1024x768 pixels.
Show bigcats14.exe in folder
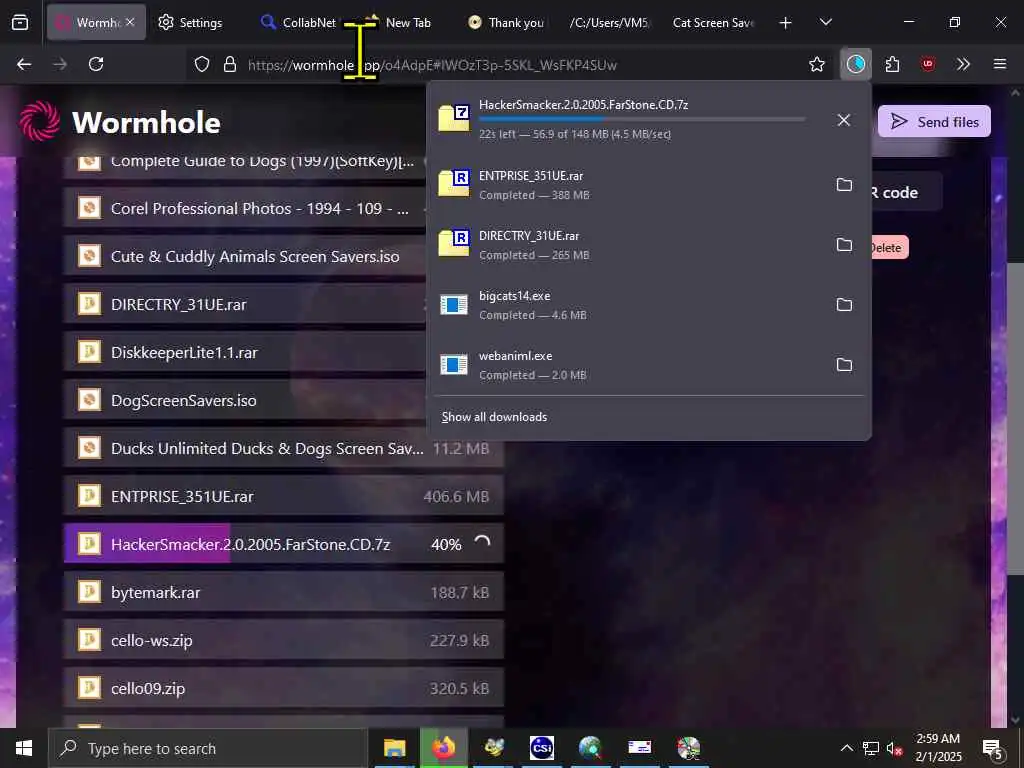click(x=844, y=305)
